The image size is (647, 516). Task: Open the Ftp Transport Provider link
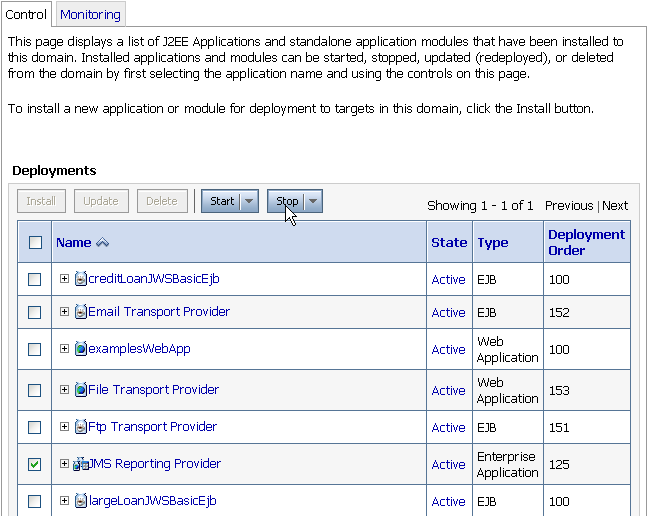(x=152, y=427)
